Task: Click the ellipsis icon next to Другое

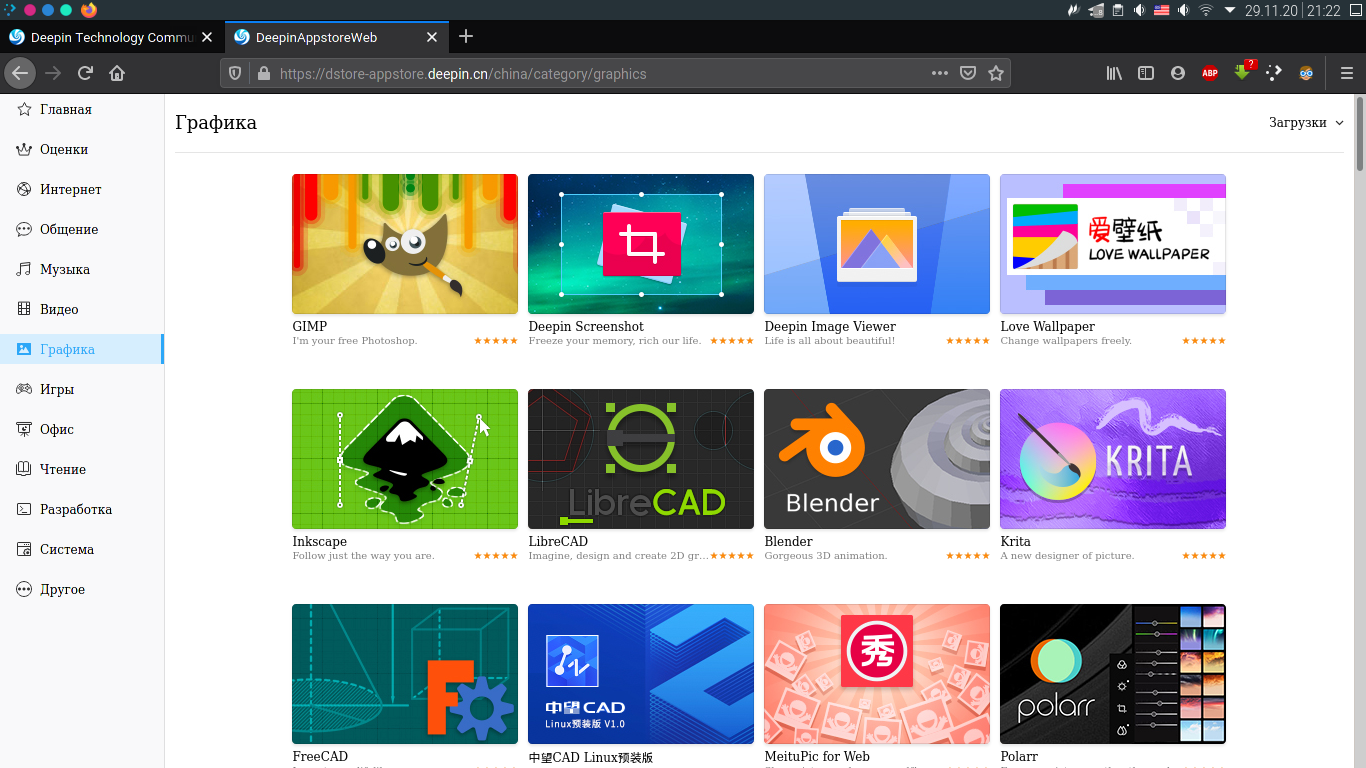Action: [x=24, y=589]
